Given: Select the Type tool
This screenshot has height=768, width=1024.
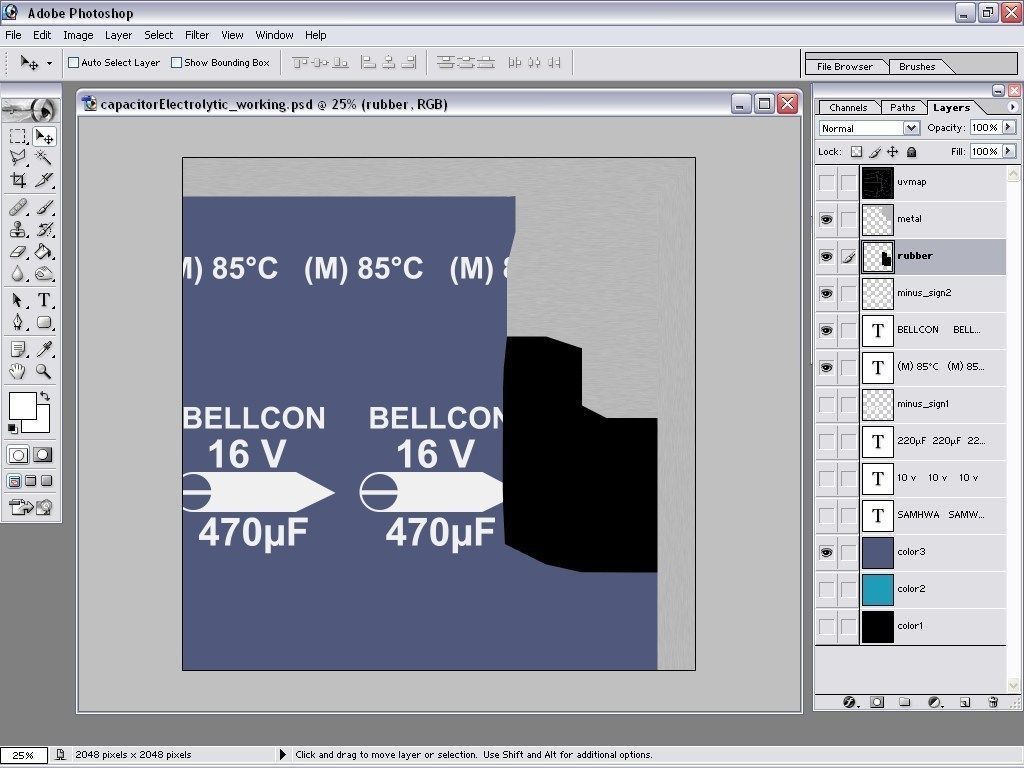Looking at the screenshot, I should coord(44,300).
